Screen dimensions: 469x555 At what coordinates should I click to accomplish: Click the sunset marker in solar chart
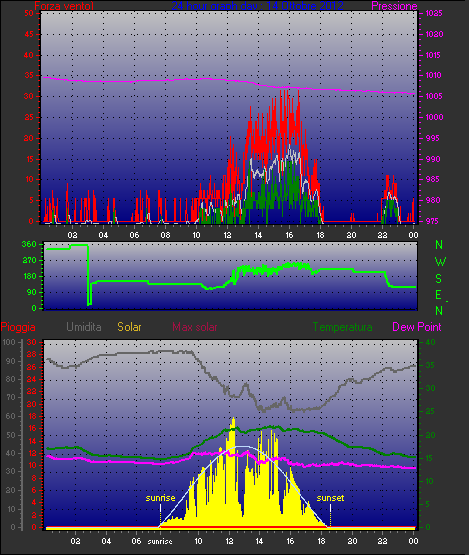click(330, 498)
